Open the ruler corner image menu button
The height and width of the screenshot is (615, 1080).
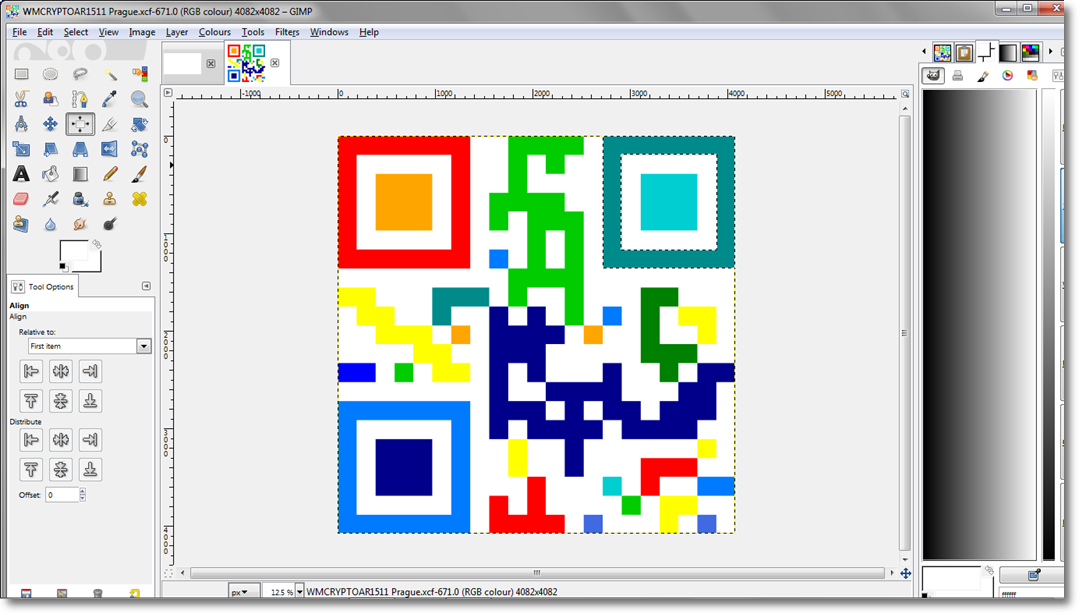click(x=168, y=92)
